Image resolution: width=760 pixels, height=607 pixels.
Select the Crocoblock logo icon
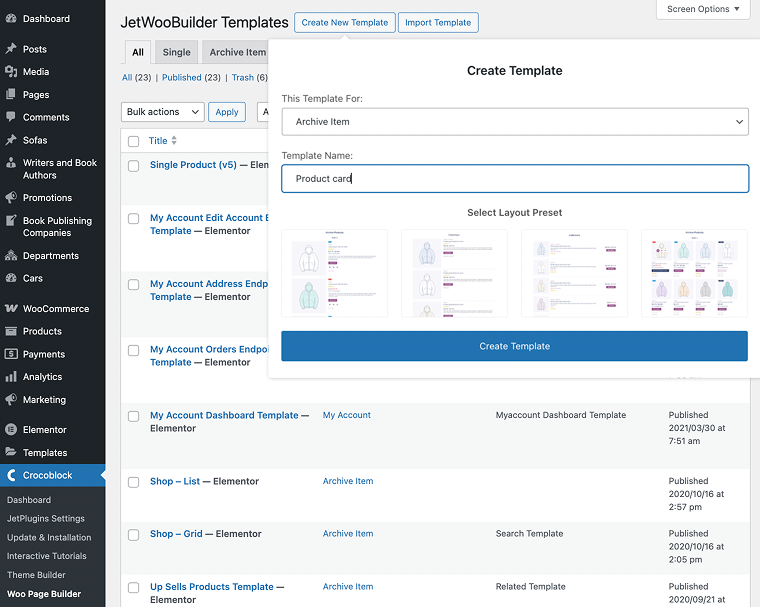(12, 475)
